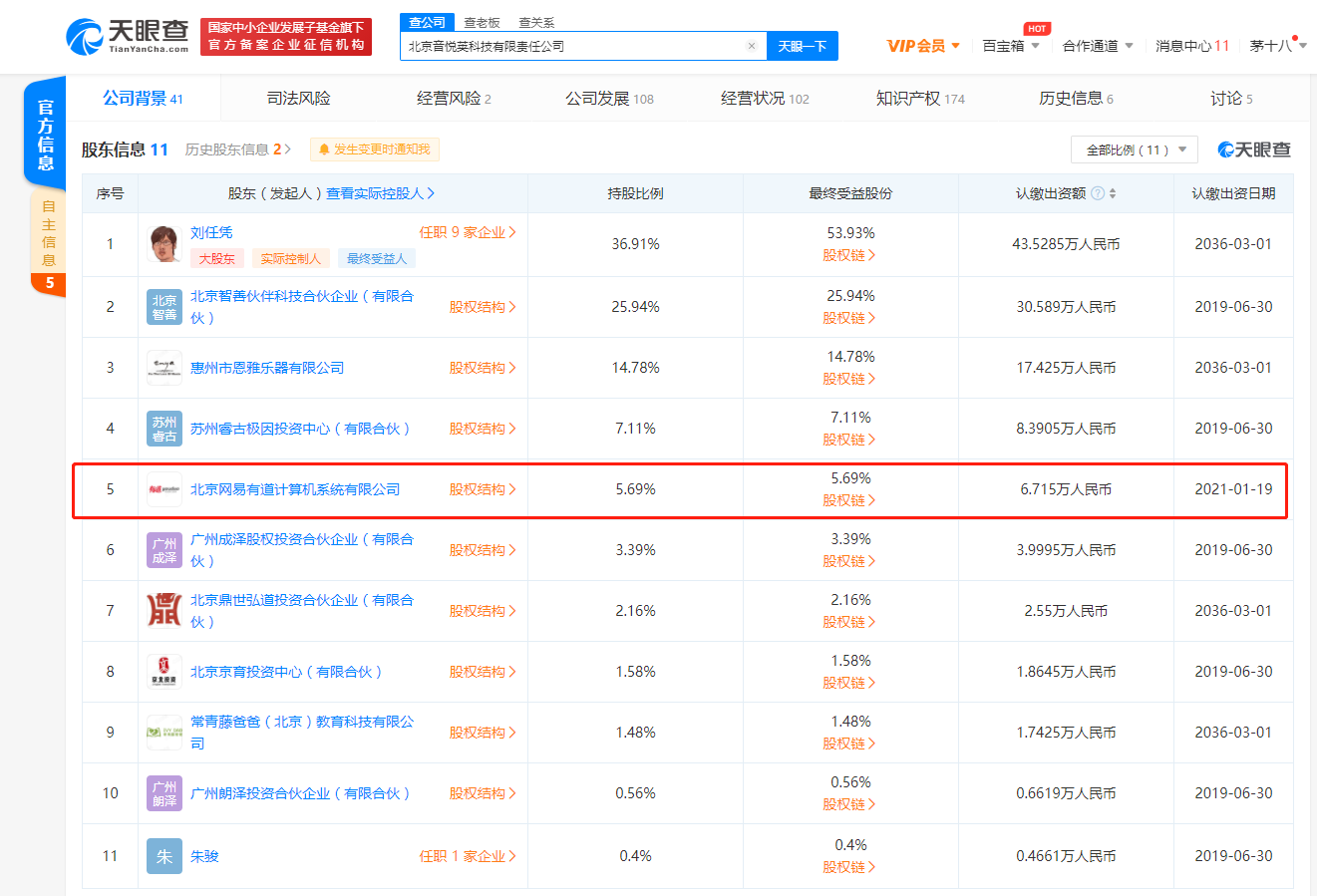
Task: Clear the search box with the X icon
Action: pos(752,46)
